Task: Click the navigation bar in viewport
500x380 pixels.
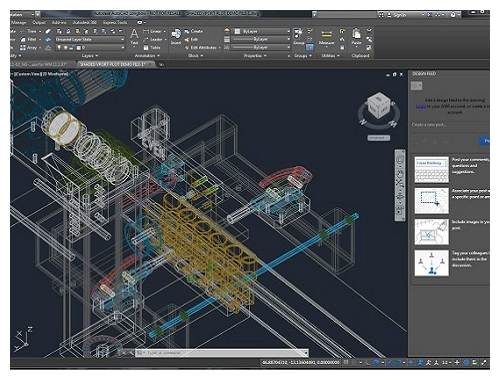Action: [400, 185]
